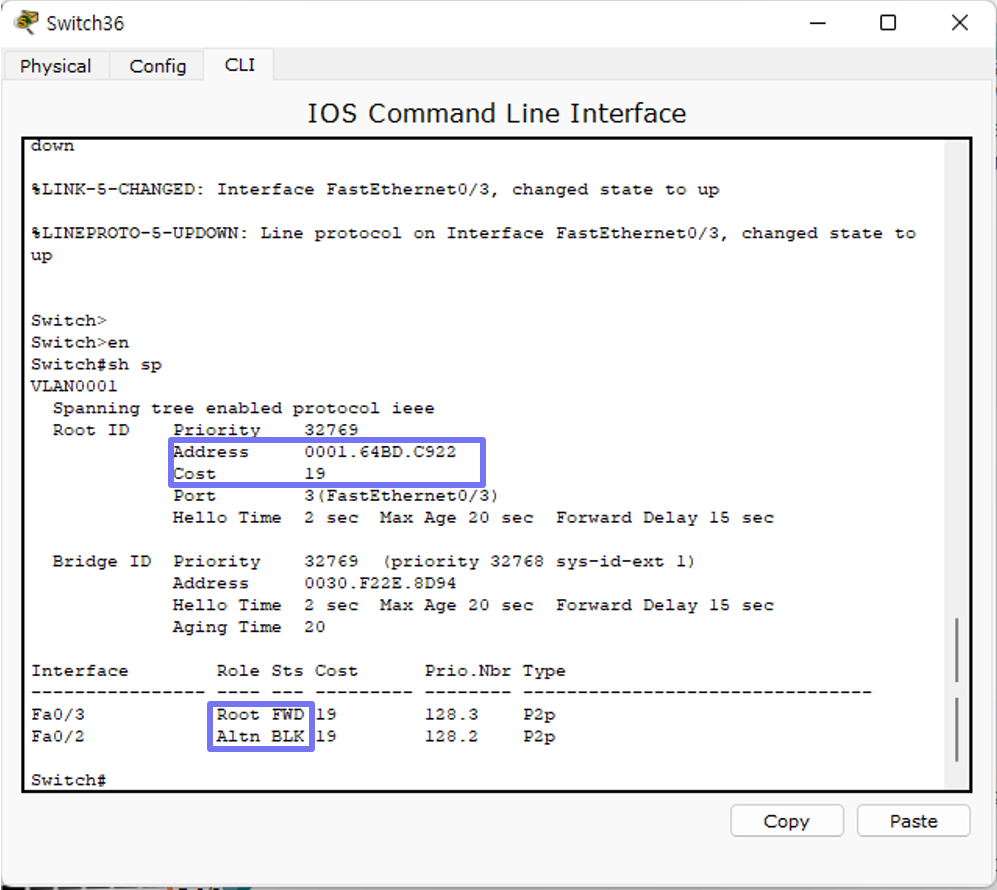This screenshot has height=890, width=997.
Task: Select the CLI tab
Action: click(239, 65)
